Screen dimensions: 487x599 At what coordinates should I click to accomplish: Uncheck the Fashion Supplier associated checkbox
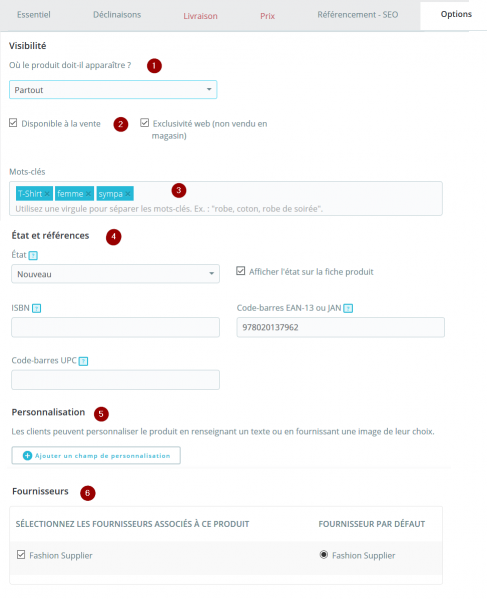21,555
